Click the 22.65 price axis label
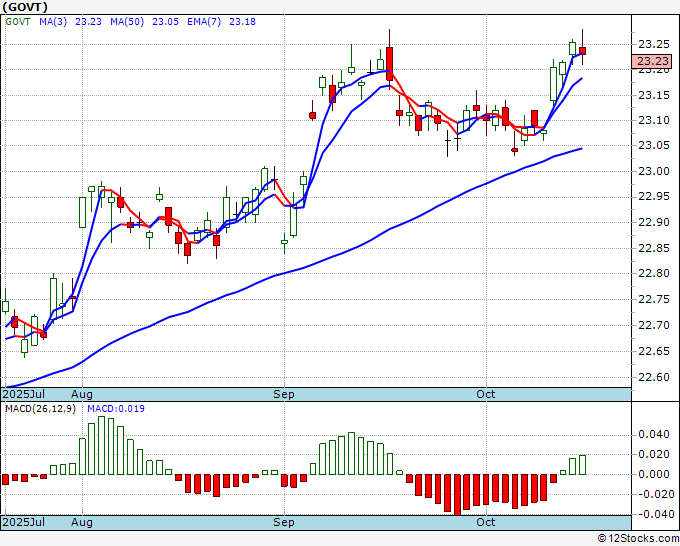This screenshot has height=546, width=680. click(x=654, y=351)
